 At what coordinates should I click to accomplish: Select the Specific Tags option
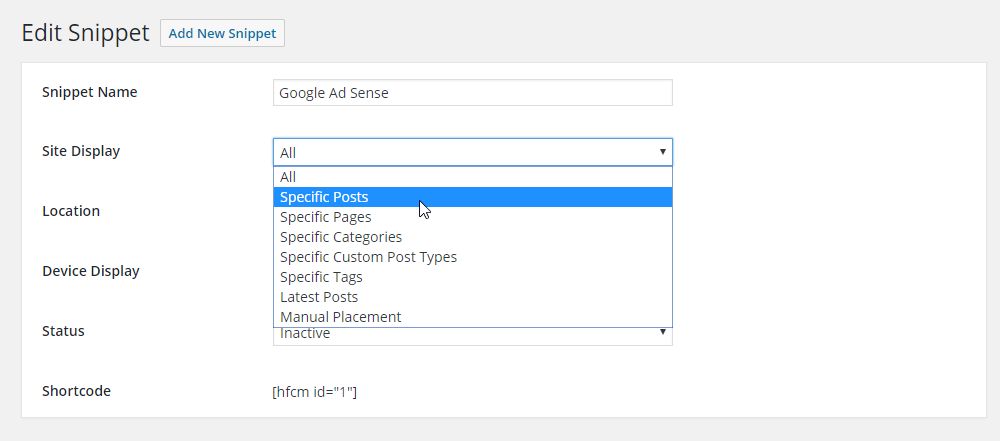tap(473, 277)
